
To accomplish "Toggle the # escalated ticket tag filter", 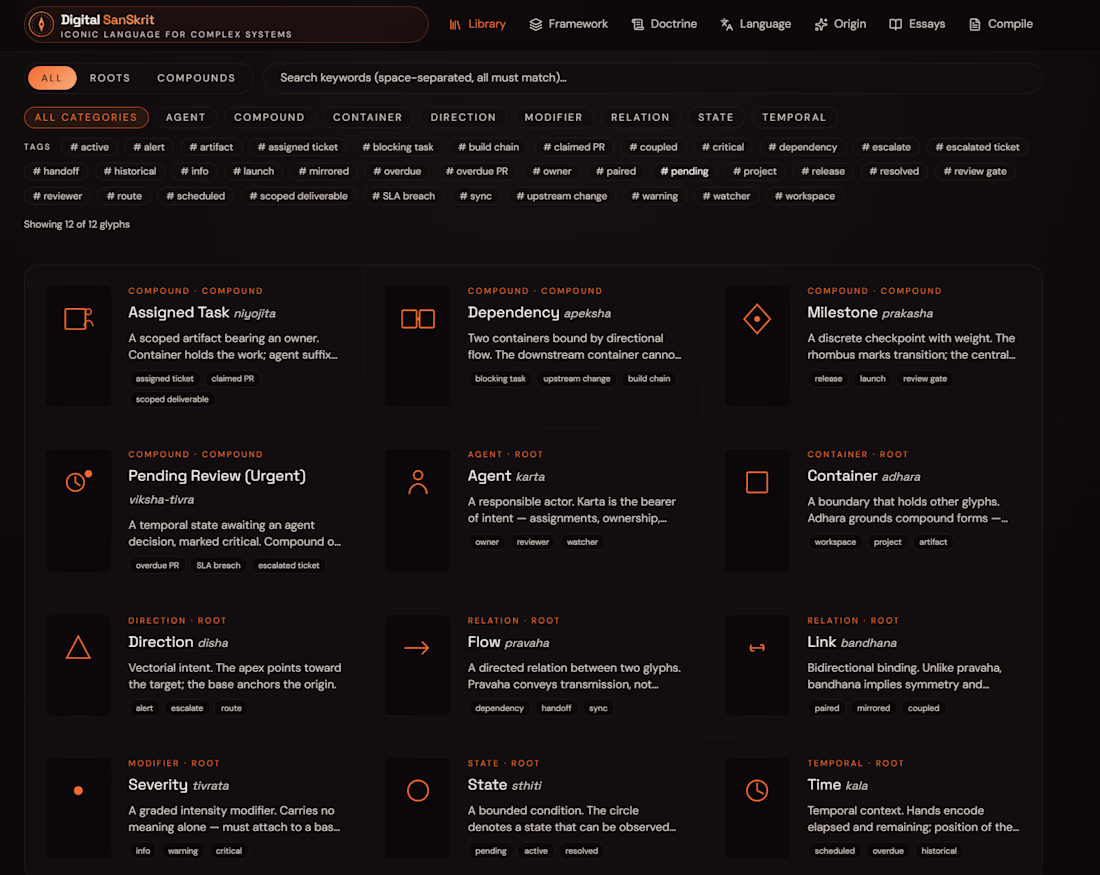I will click(977, 147).
